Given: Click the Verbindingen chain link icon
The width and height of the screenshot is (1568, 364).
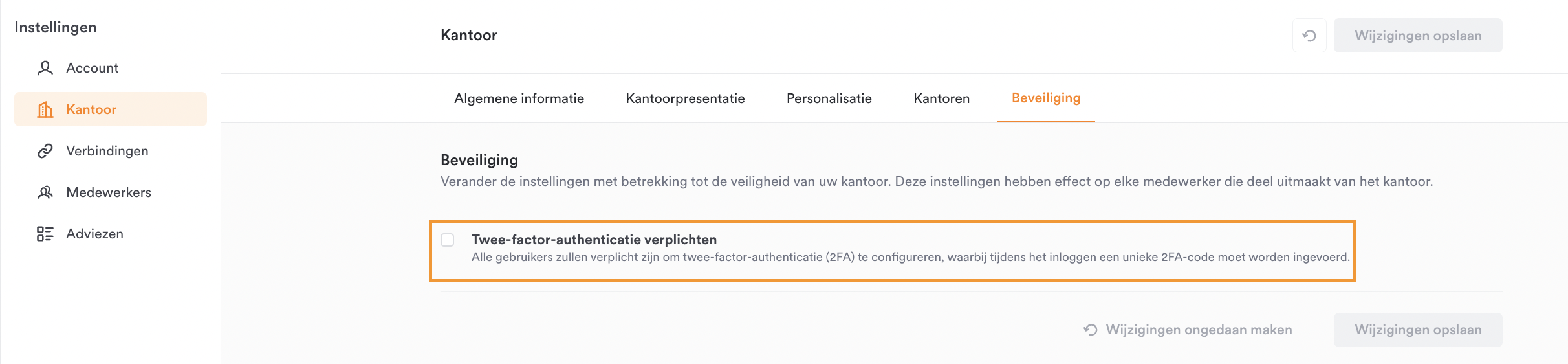Looking at the screenshot, I should (45, 151).
